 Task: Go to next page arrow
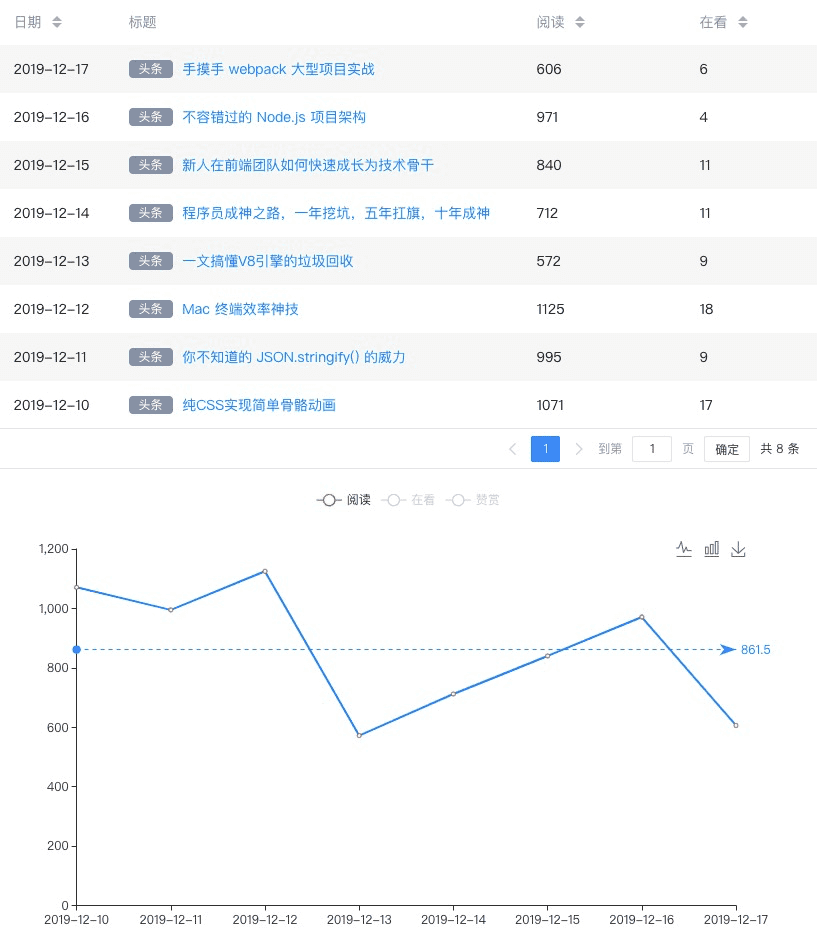click(x=578, y=449)
